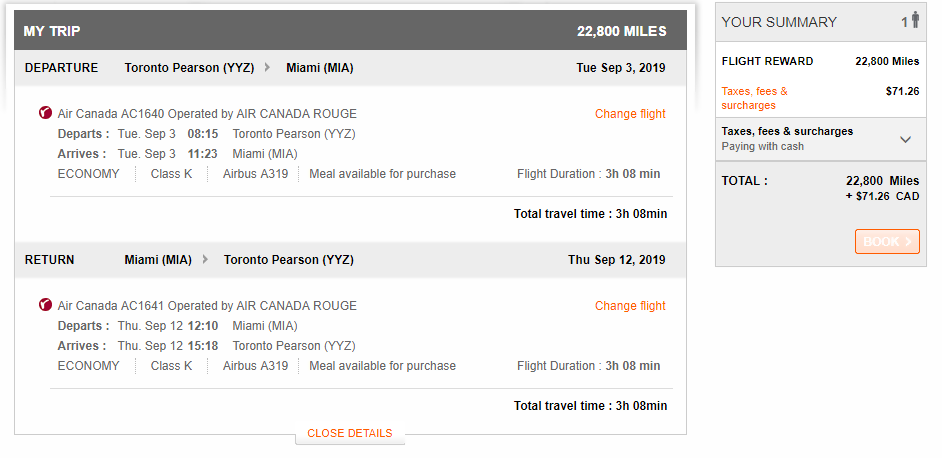This screenshot has height=458, width=942.
Task: Click the passenger icon in Your Summary
Action: [x=914, y=21]
